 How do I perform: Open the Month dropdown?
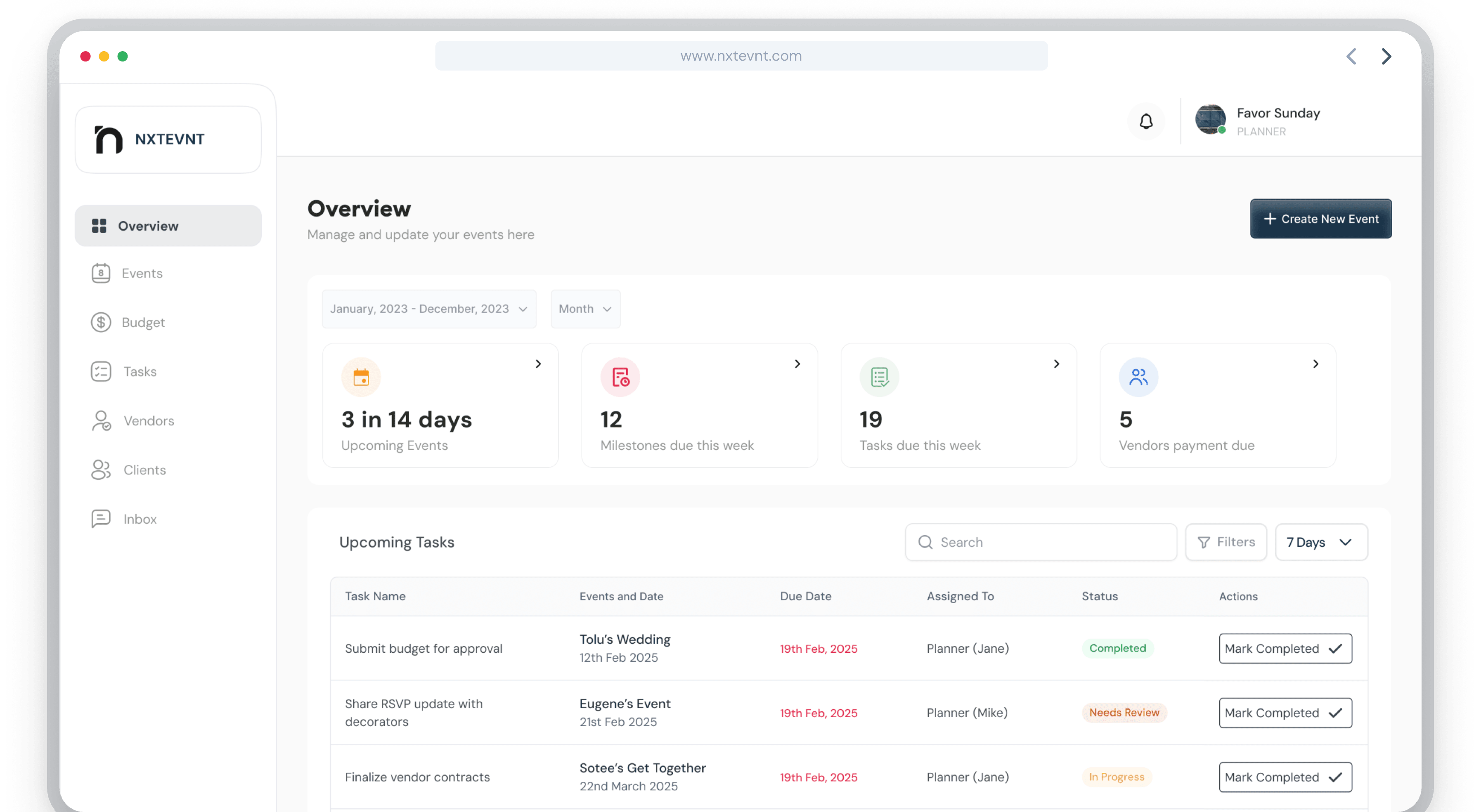[585, 309]
